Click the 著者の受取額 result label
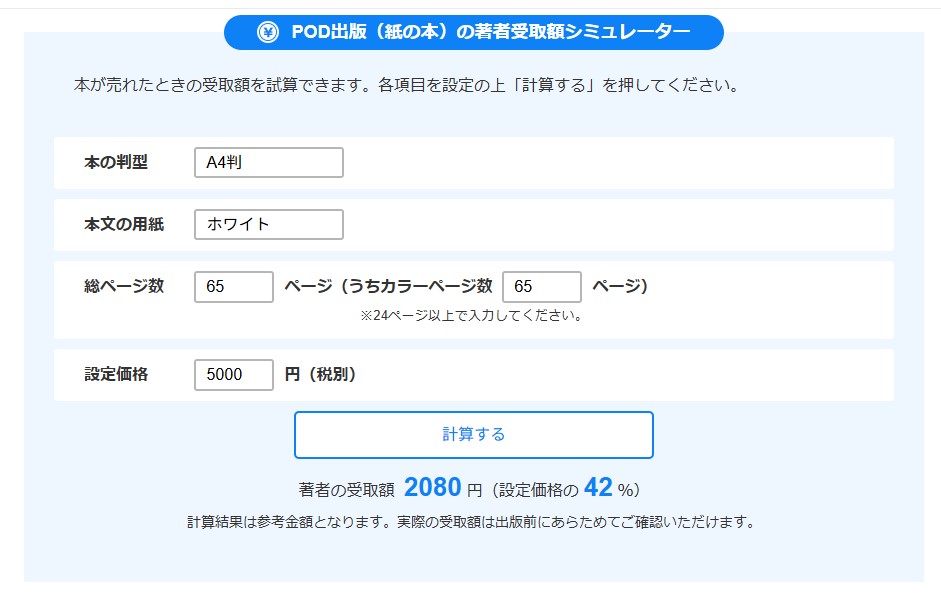 (347, 490)
